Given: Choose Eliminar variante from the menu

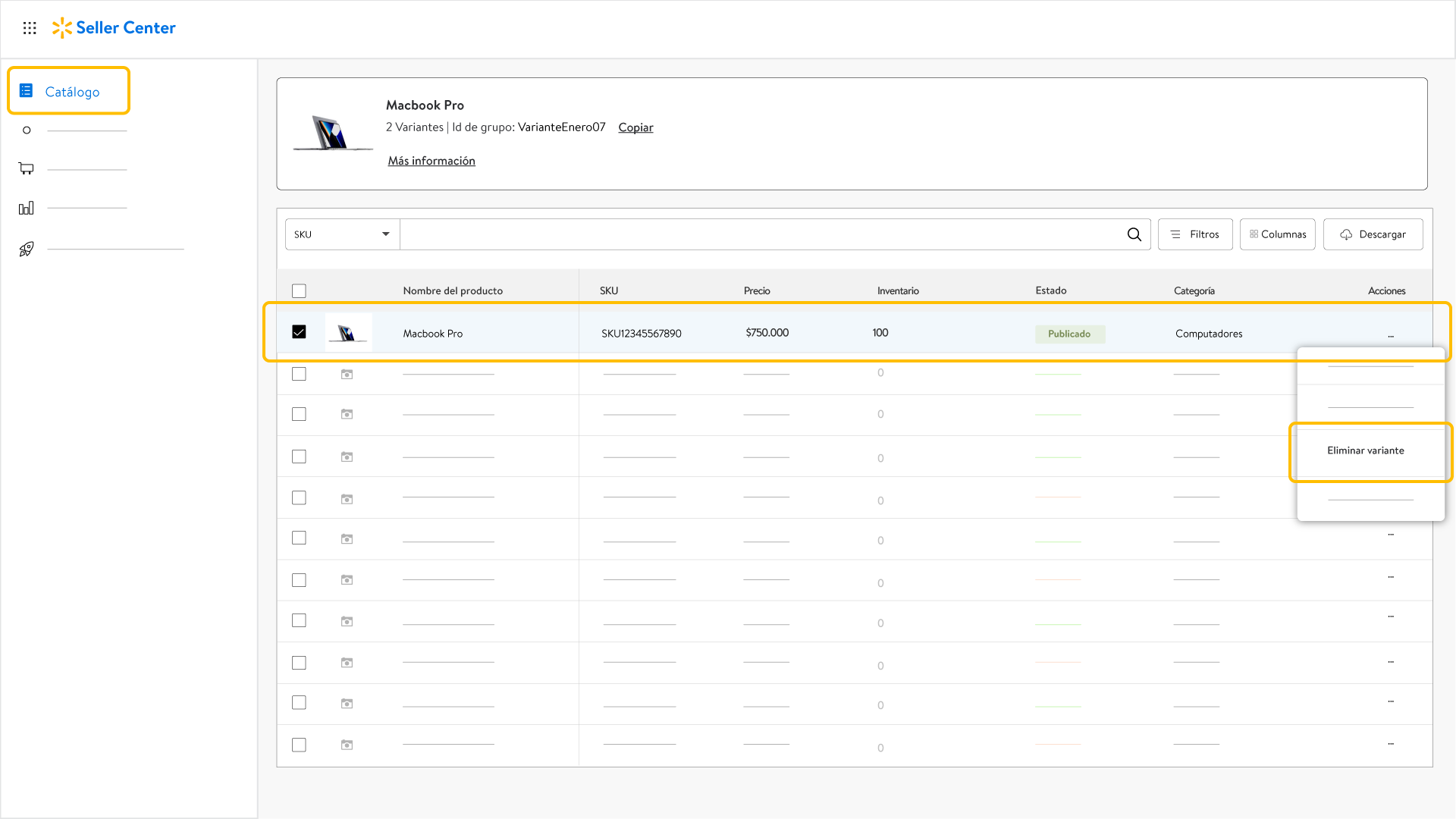Looking at the screenshot, I should coord(1366,450).
